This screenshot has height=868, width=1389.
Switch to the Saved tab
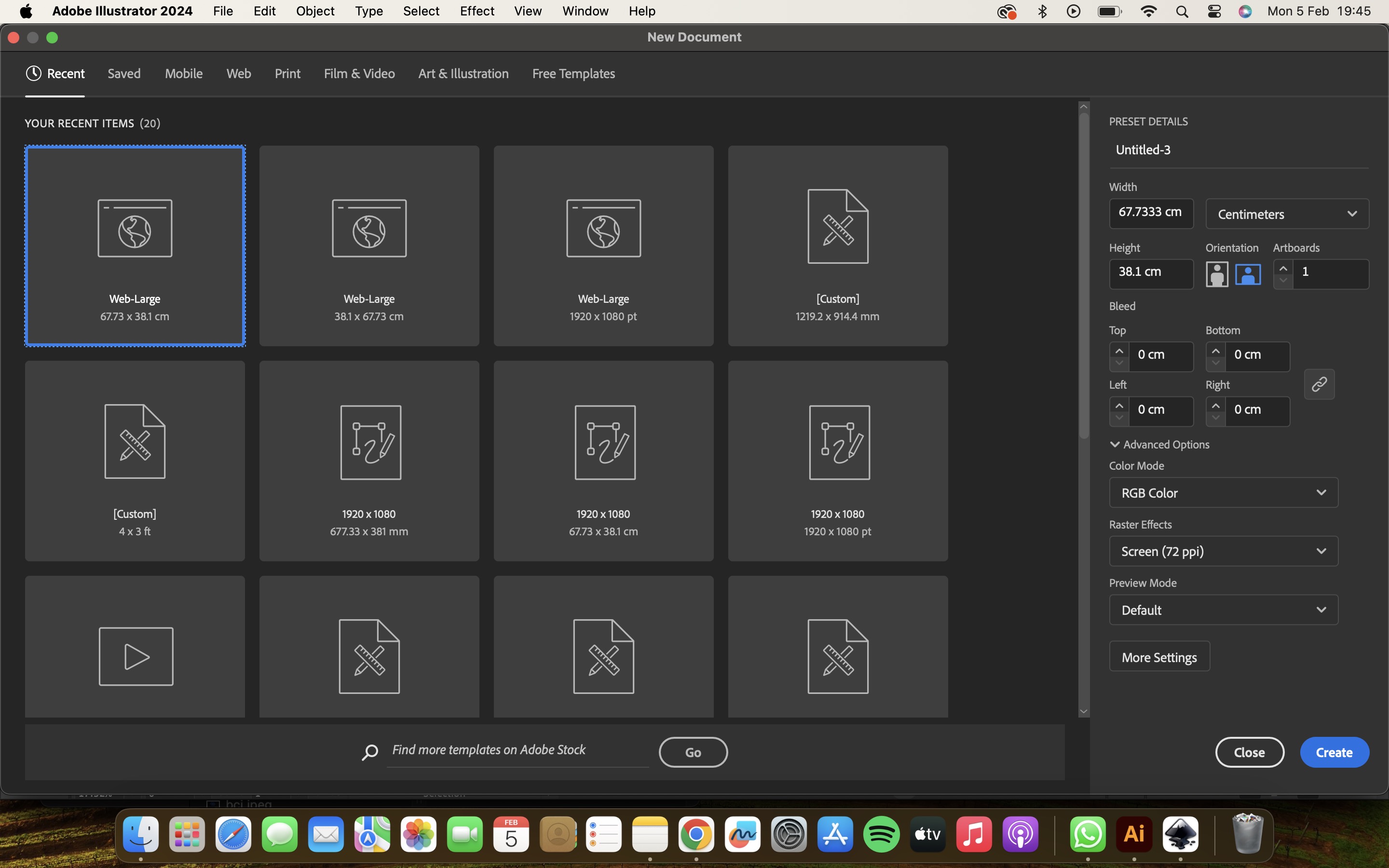coord(124,73)
